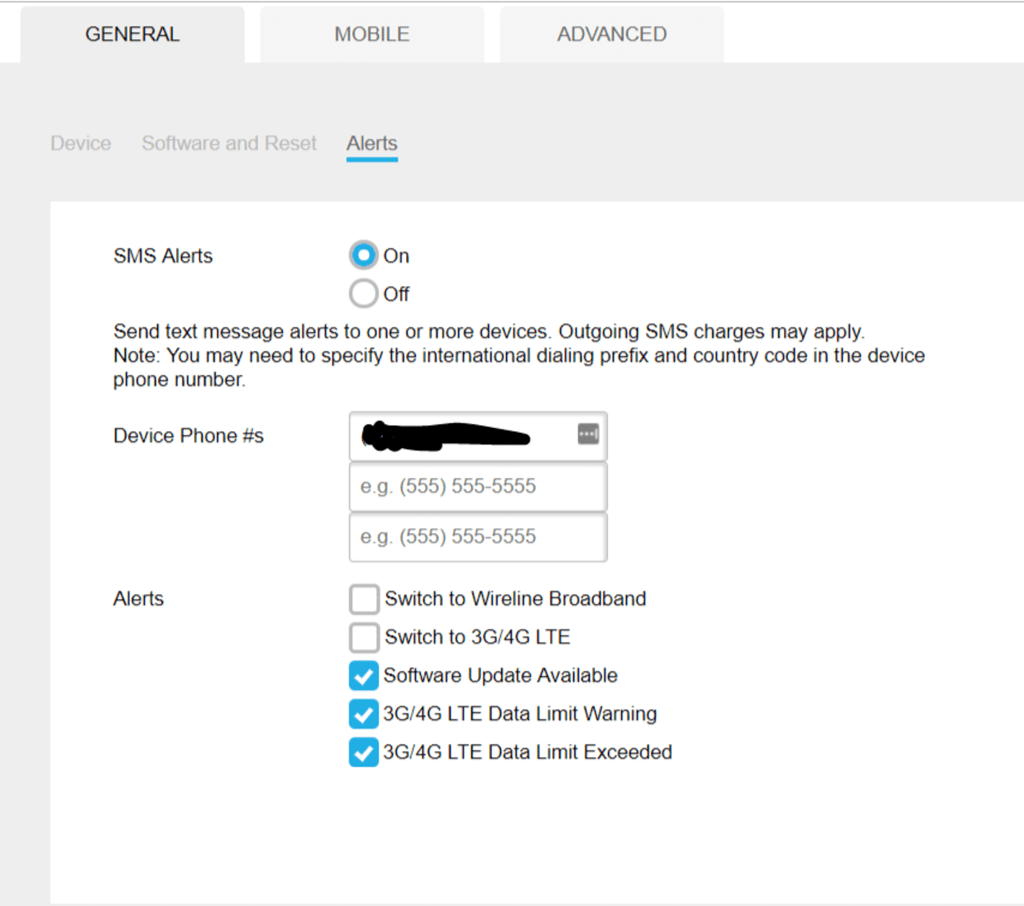1024x906 pixels.
Task: Disable 3G/4G LTE Data Limit Warning checkbox
Action: (364, 714)
